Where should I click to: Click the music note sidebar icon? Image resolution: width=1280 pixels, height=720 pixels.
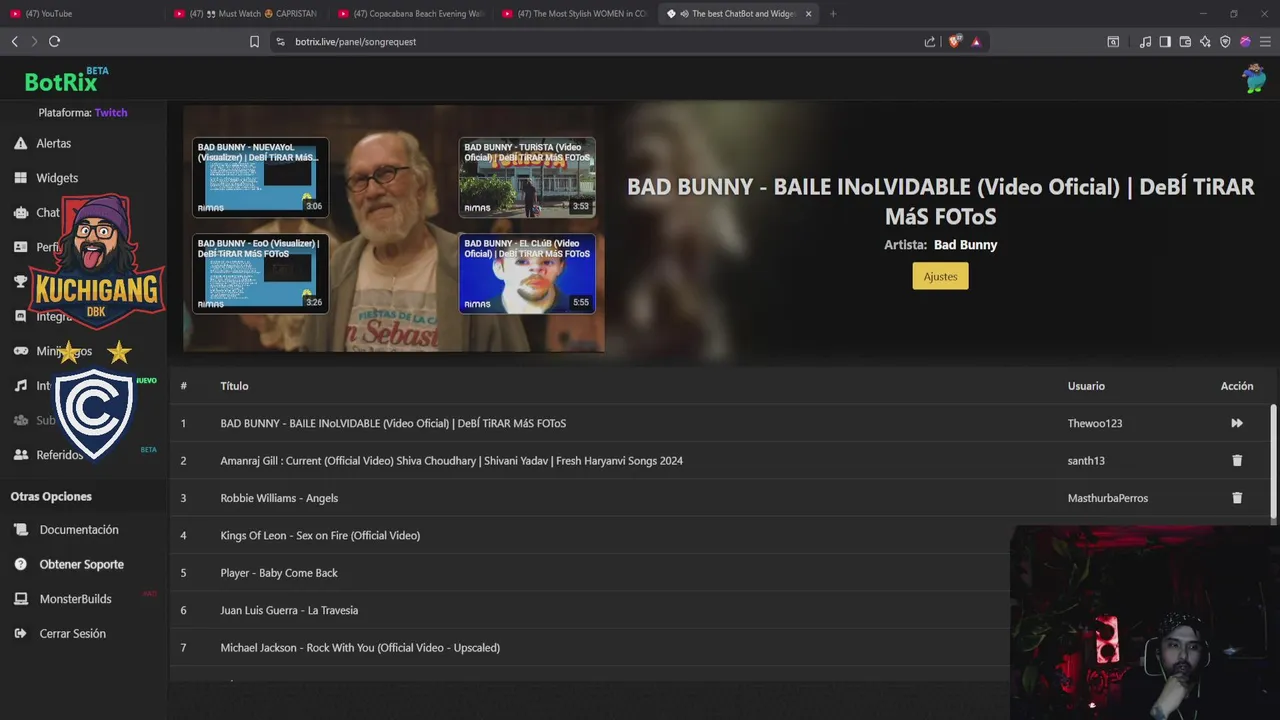pos(20,385)
